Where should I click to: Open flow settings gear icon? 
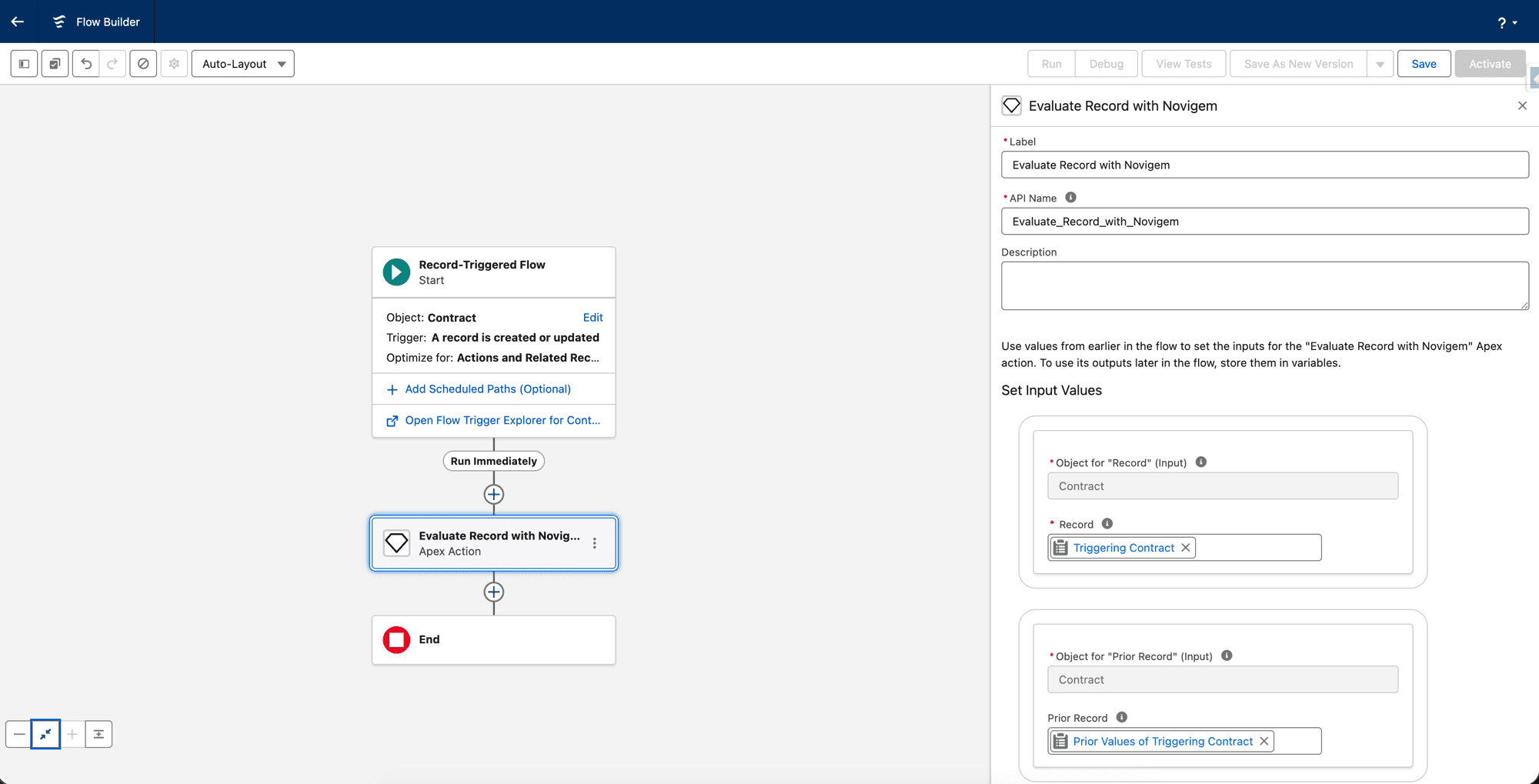click(x=174, y=64)
